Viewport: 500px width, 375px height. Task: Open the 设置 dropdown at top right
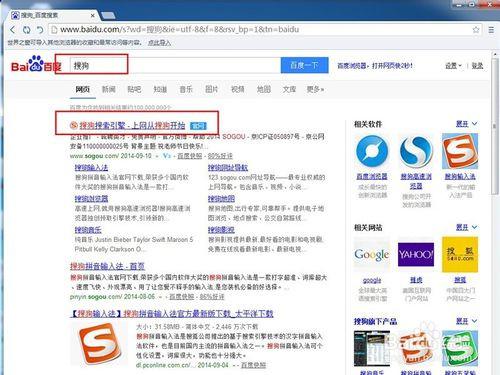tap(453, 66)
